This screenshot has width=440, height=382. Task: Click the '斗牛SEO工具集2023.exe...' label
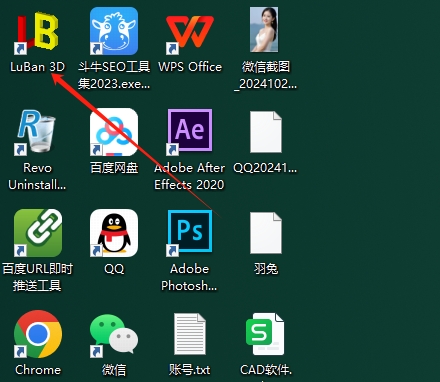(x=114, y=75)
